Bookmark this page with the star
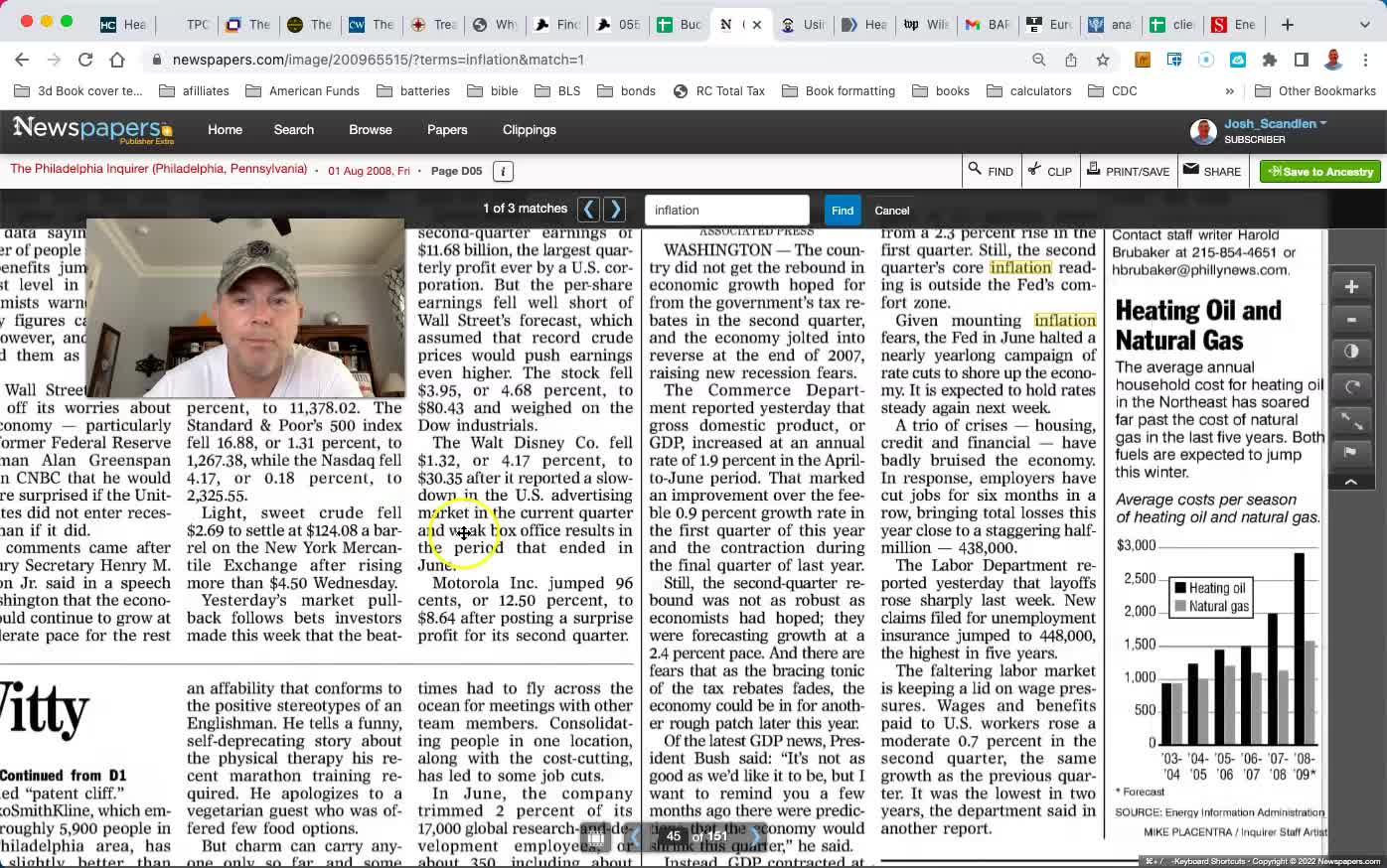This screenshot has height=868, width=1387. coord(1103,60)
